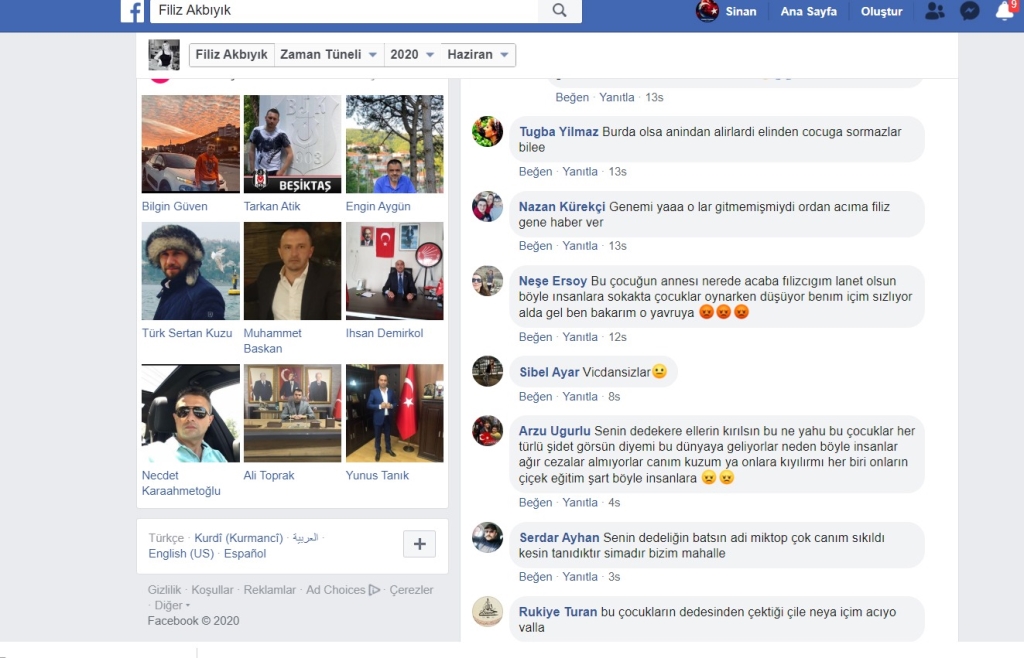1024x658 pixels.
Task: Reply to Serdar Ayhan's comment via Yanıtla
Action: 580,577
